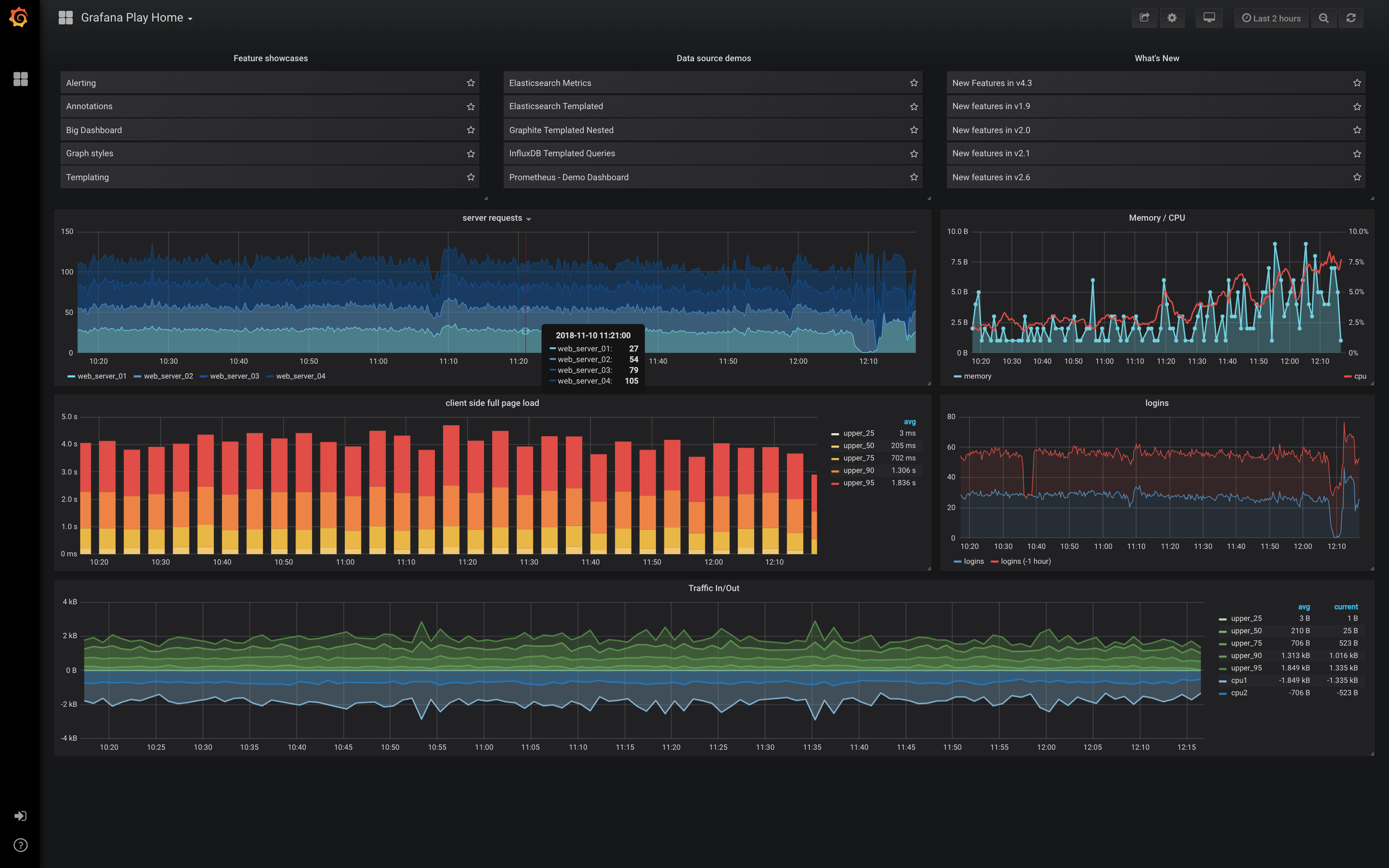Open the Last 2 hours time picker
Image resolution: width=1389 pixels, height=868 pixels.
(1271, 18)
